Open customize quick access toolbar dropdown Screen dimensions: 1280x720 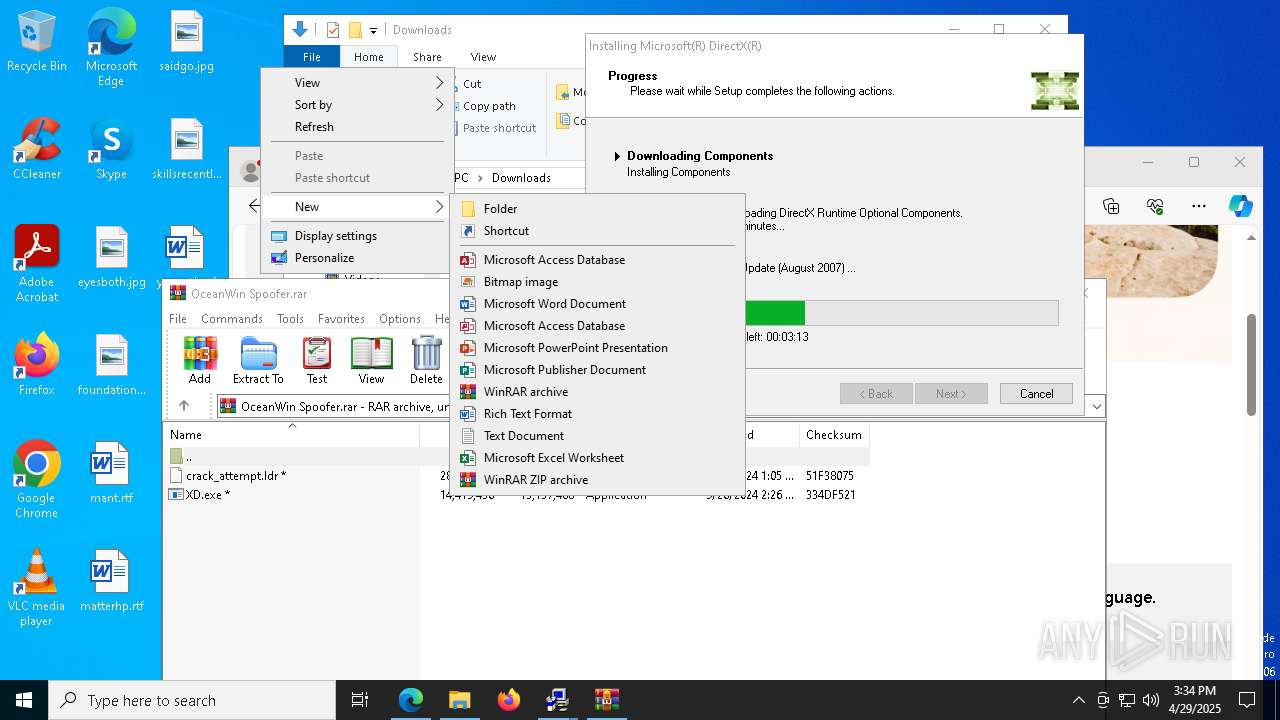pyautogui.click(x=373, y=30)
